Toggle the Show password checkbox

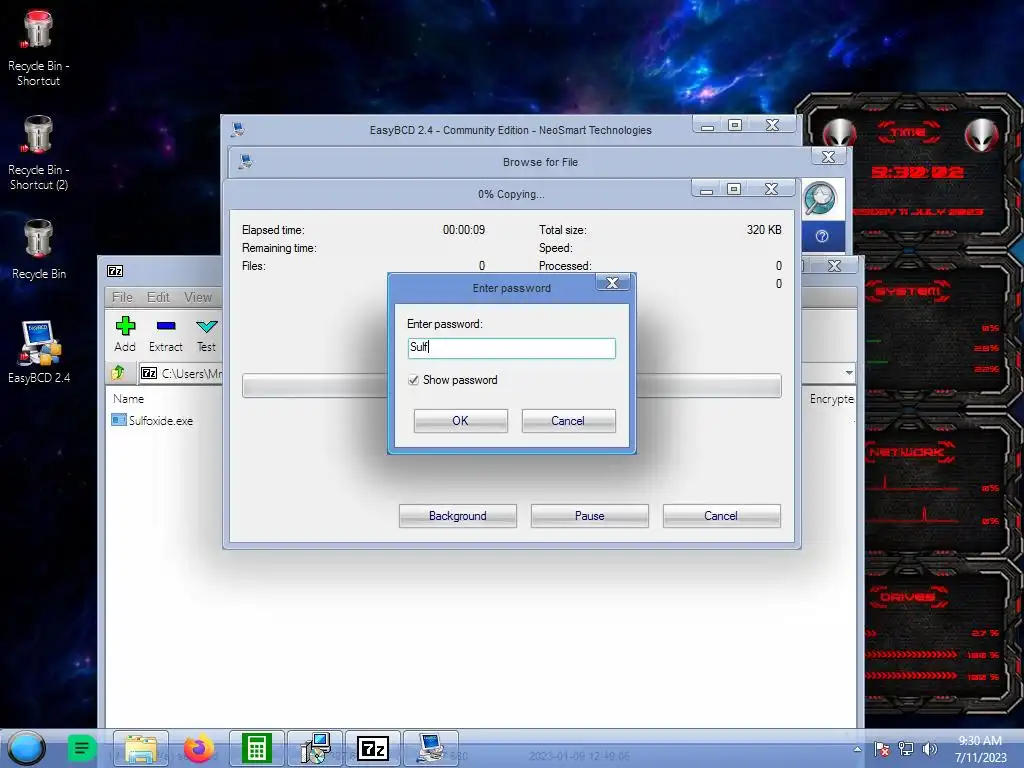click(413, 380)
